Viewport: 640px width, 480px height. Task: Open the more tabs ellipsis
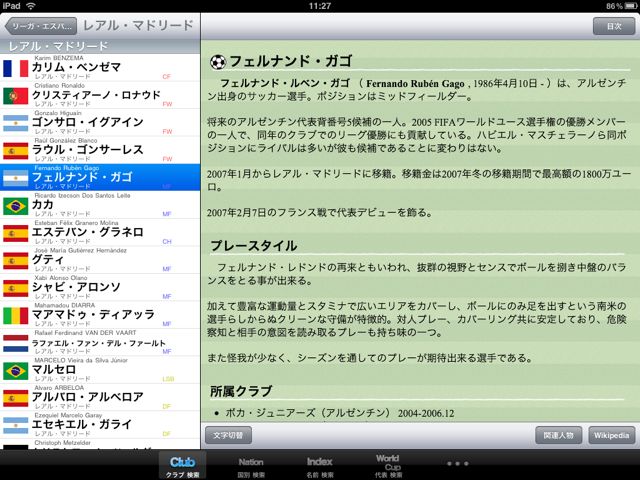tap(458, 464)
